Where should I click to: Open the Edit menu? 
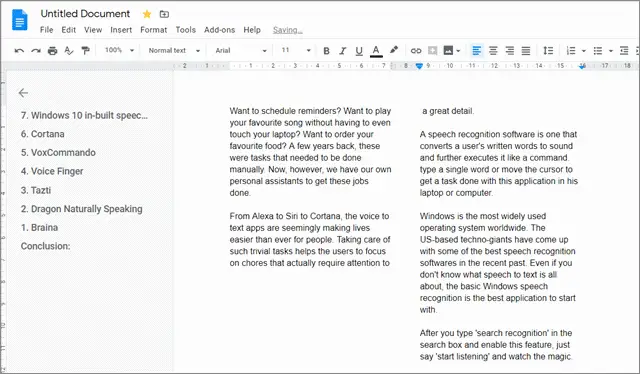point(69,30)
